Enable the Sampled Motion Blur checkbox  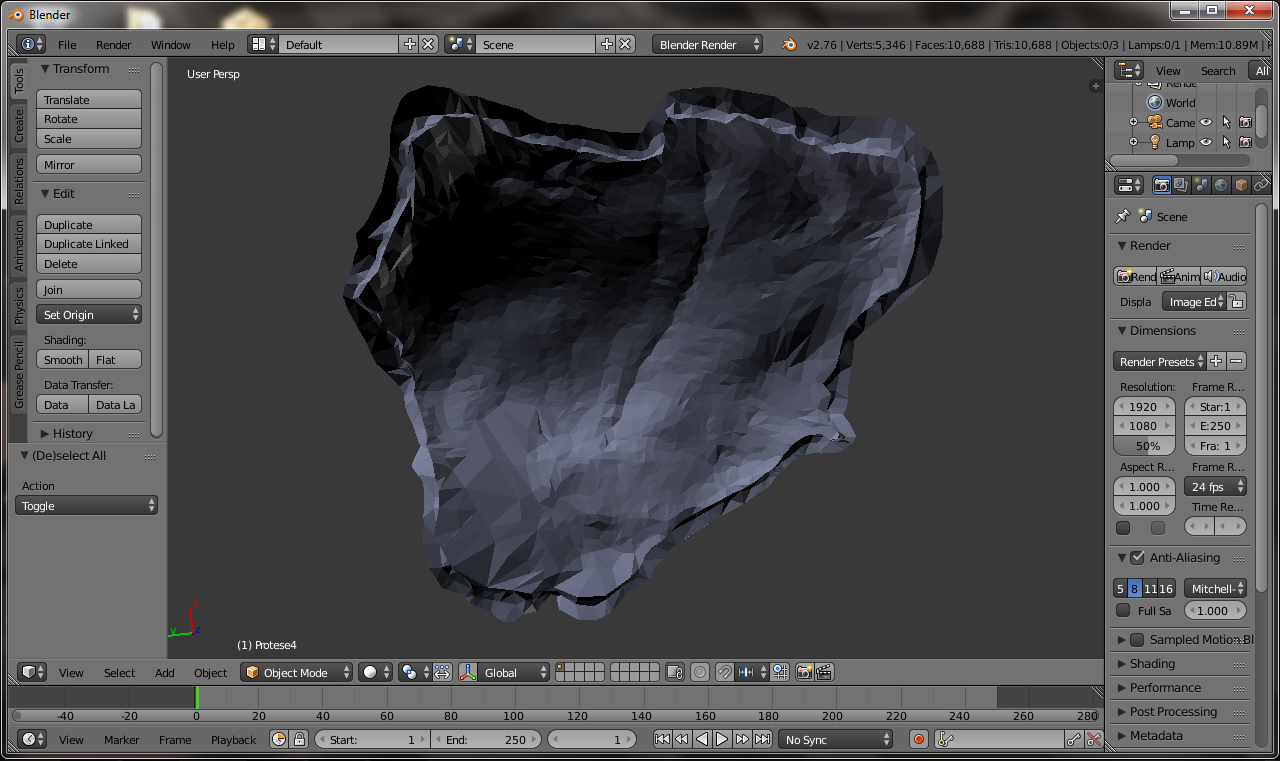pyautogui.click(x=1137, y=639)
